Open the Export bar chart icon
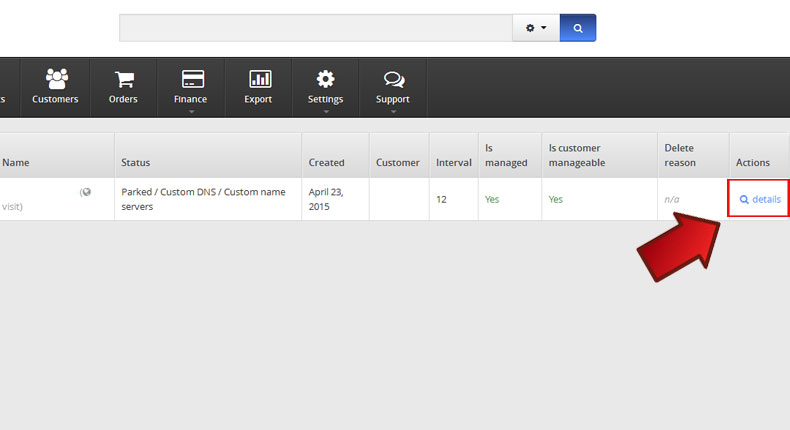The width and height of the screenshot is (790, 430). click(x=258, y=79)
